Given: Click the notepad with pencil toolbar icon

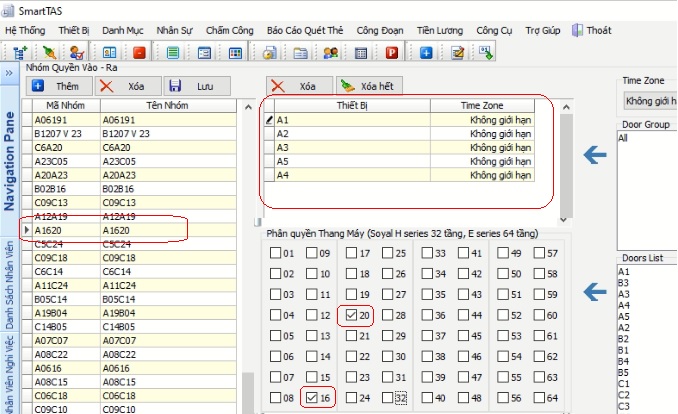Looking at the screenshot, I should [x=457, y=52].
